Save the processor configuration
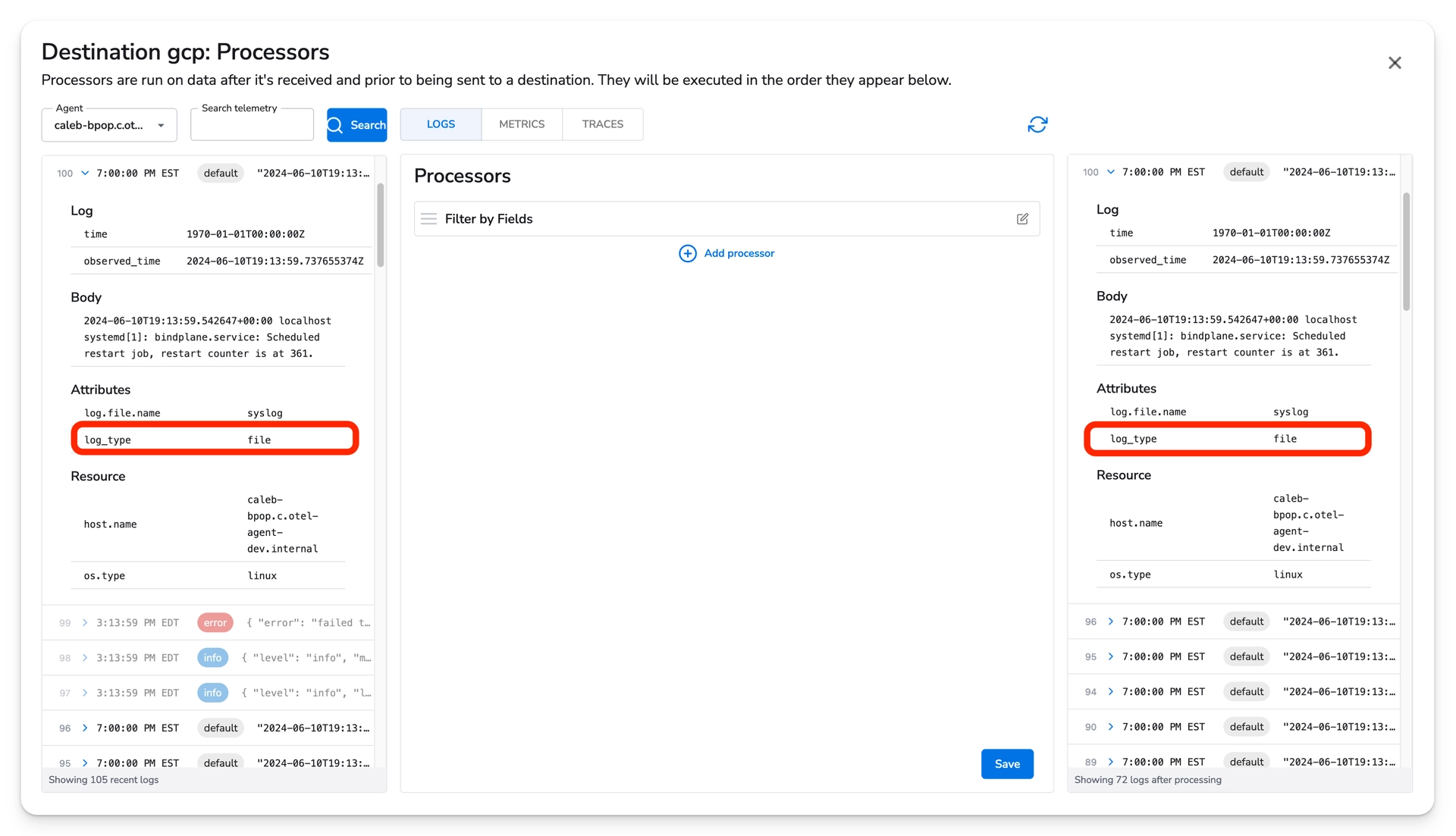 coord(1006,764)
